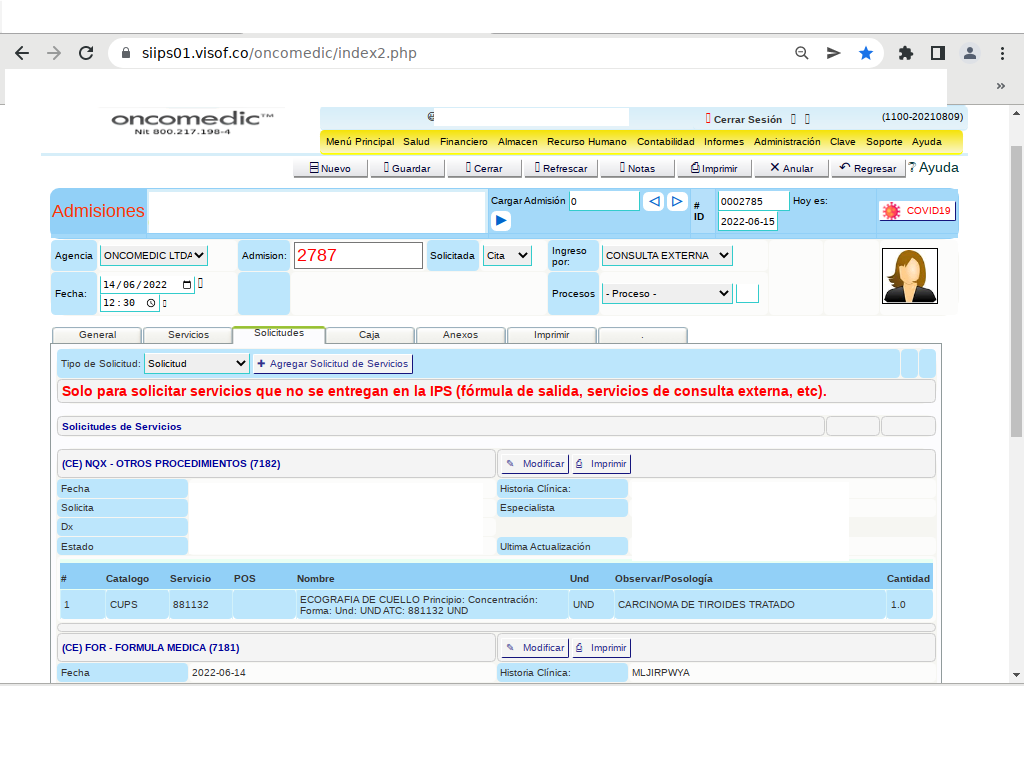Screen dimensions: 1024x768
Task: Open the Solicitada Cita dropdown
Action: 507,256
